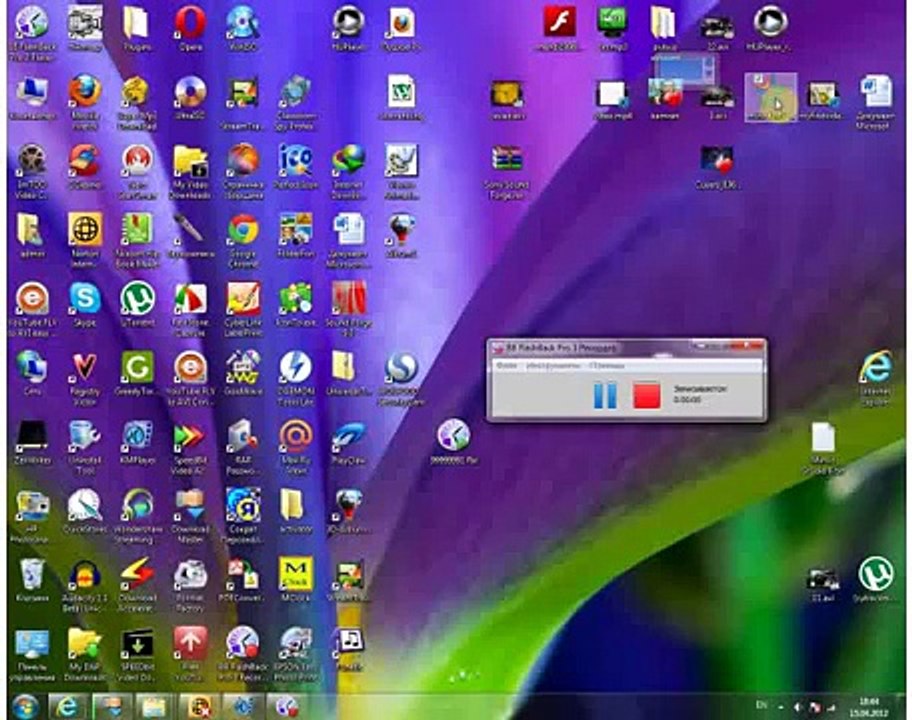Select the Wondershare Streaming headphones icon
The image size is (912, 720).
137,516
